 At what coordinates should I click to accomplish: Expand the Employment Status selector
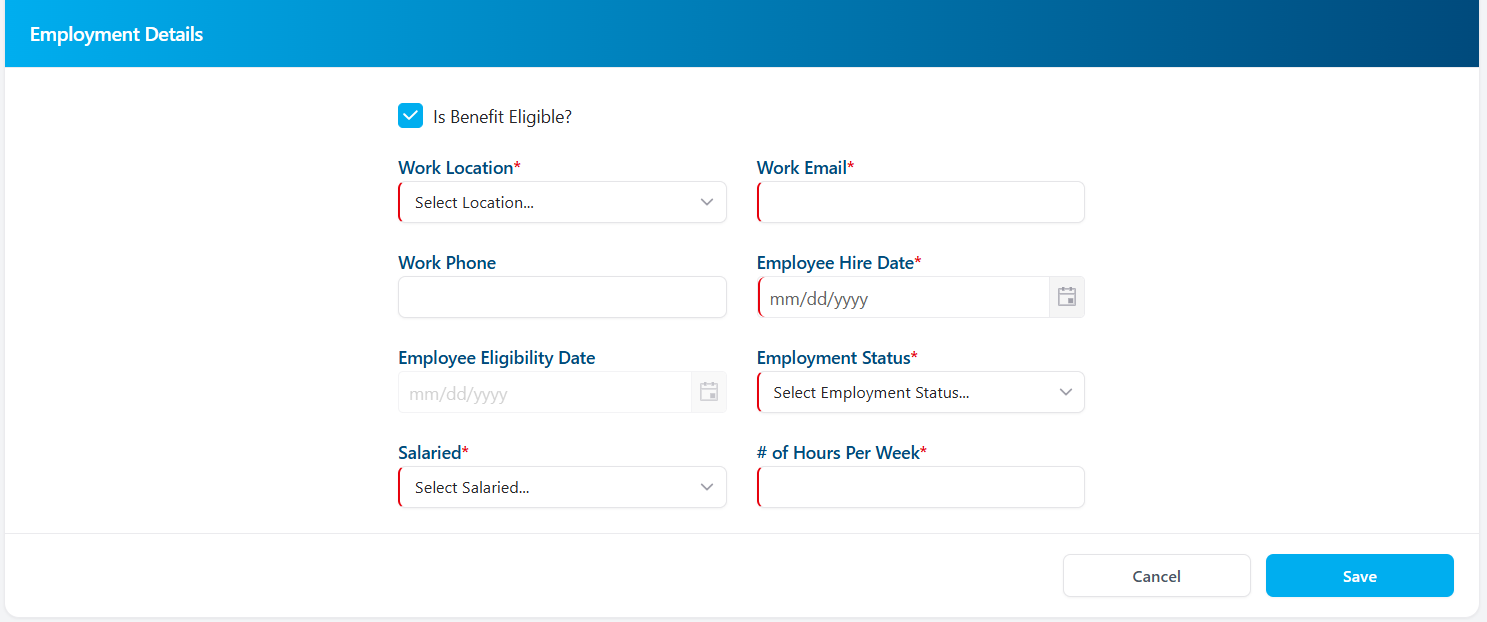920,391
